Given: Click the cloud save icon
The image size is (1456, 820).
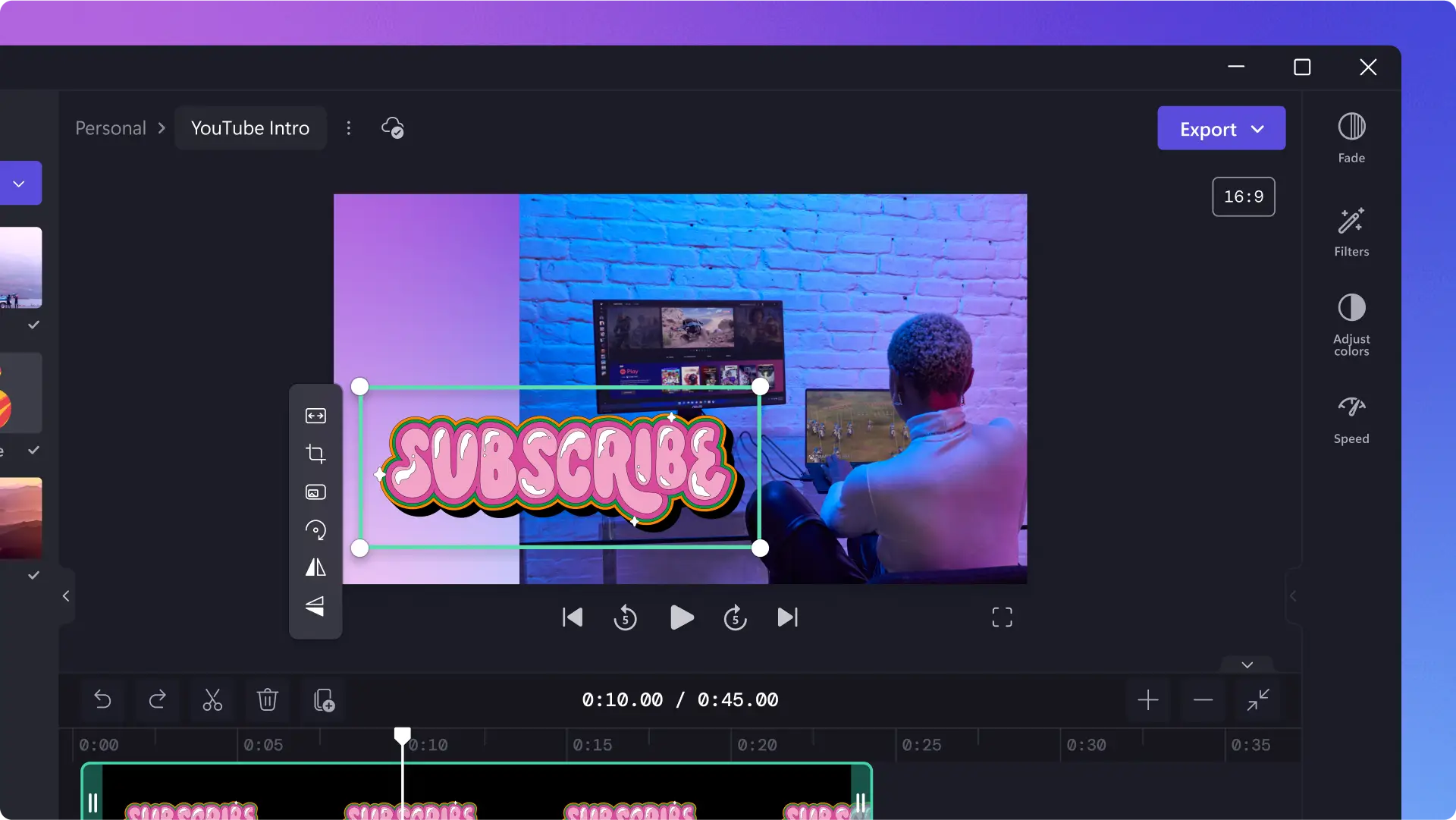Looking at the screenshot, I should [x=393, y=128].
